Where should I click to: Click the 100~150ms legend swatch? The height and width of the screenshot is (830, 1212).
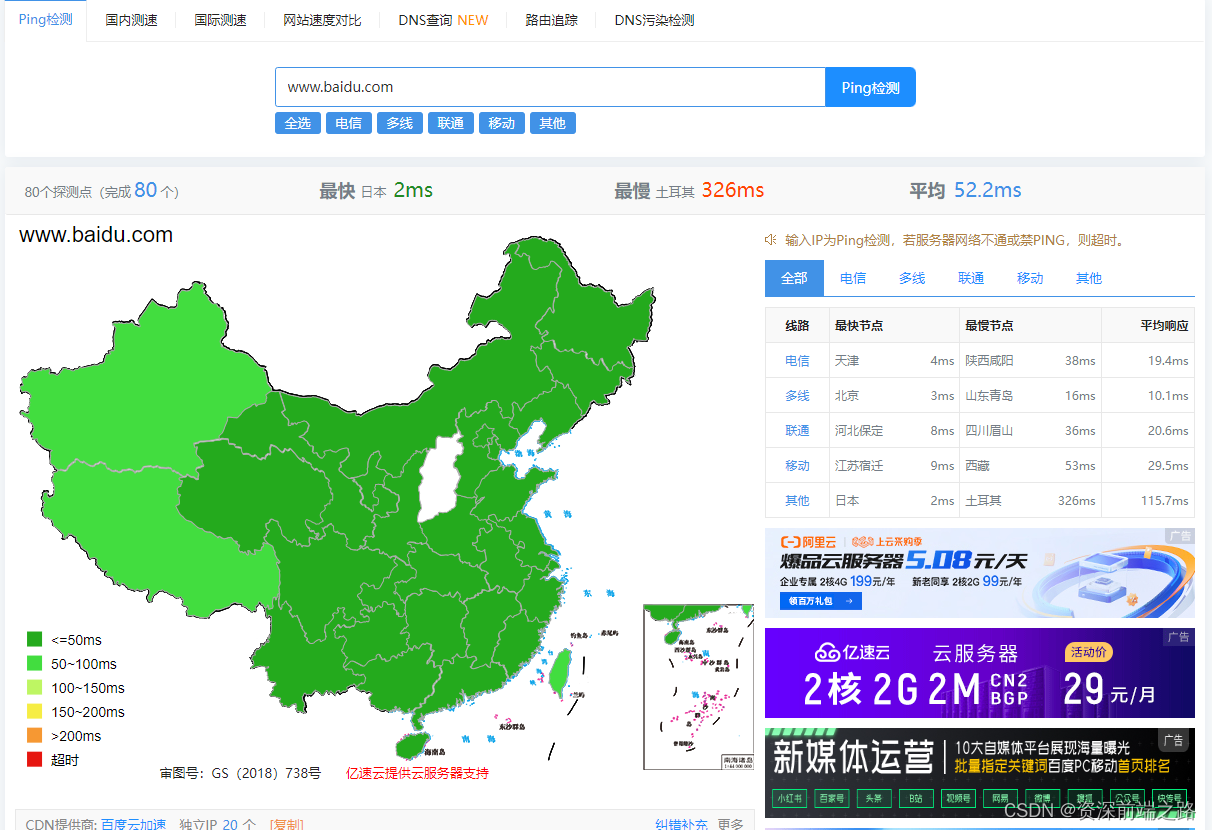(x=34, y=687)
